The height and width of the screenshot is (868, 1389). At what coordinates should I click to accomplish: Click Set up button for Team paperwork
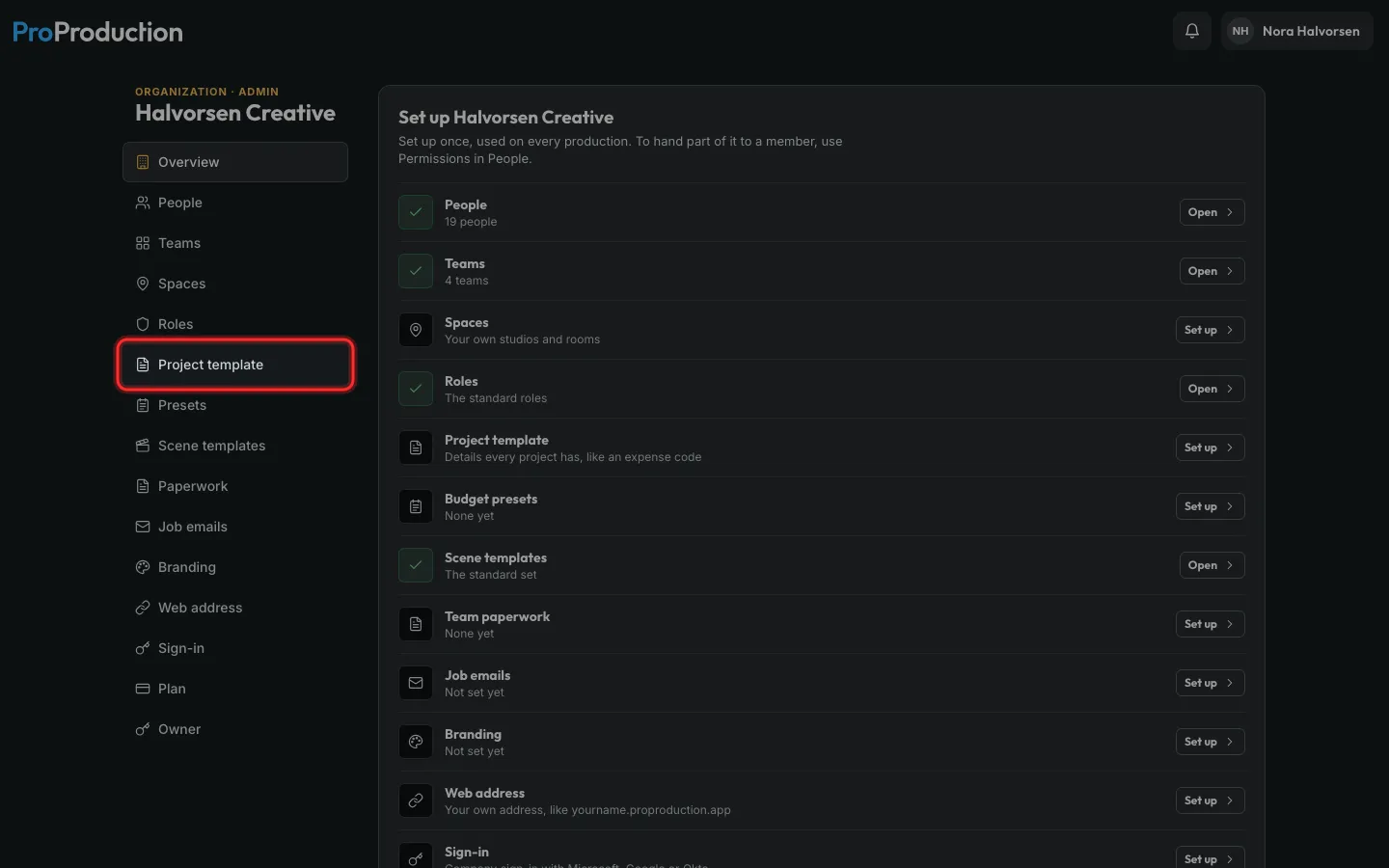[1210, 624]
